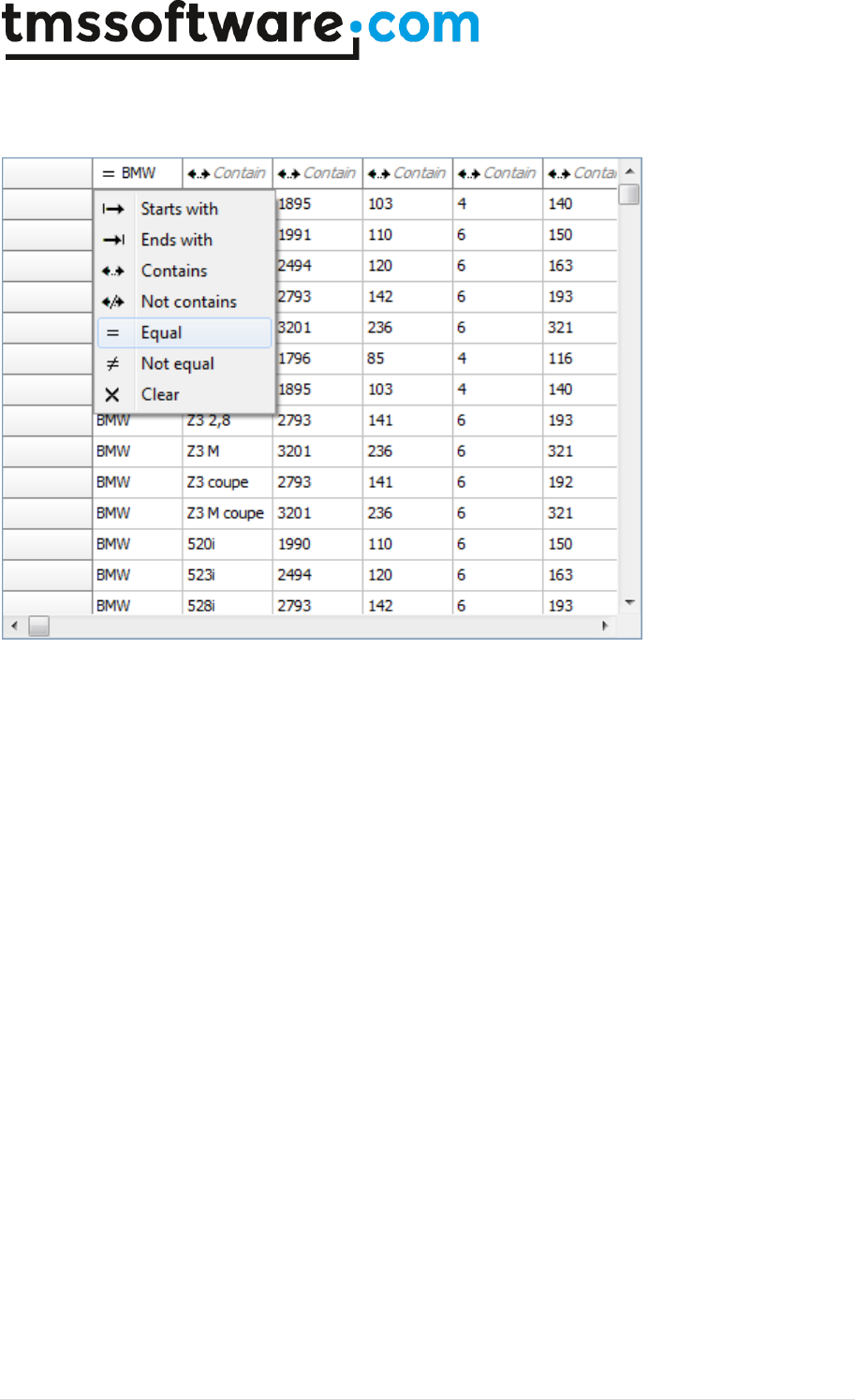
Task: Click the horizontal scrollbar left arrow
Action: click(14, 626)
